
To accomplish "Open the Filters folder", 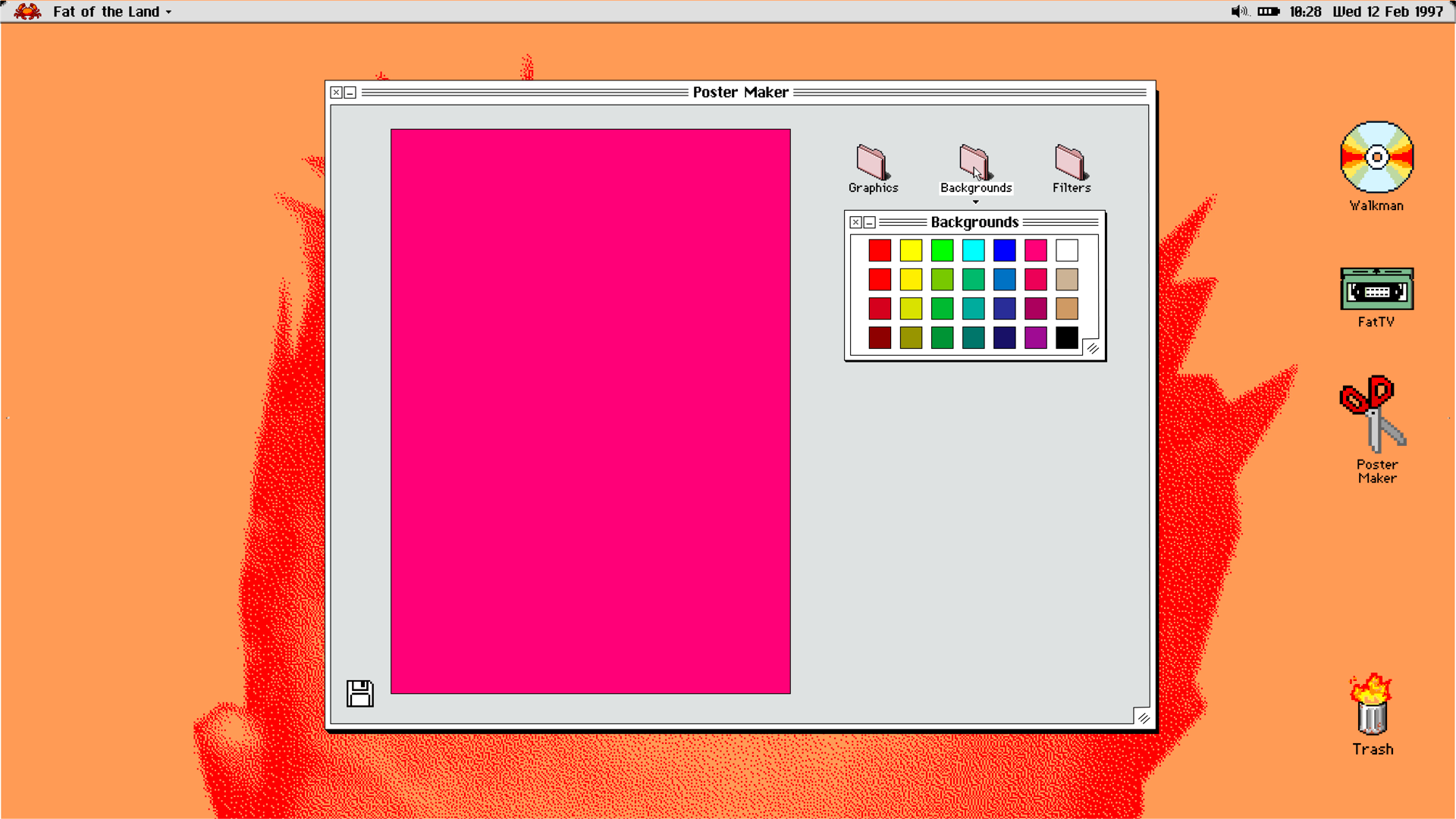I will click(1070, 162).
